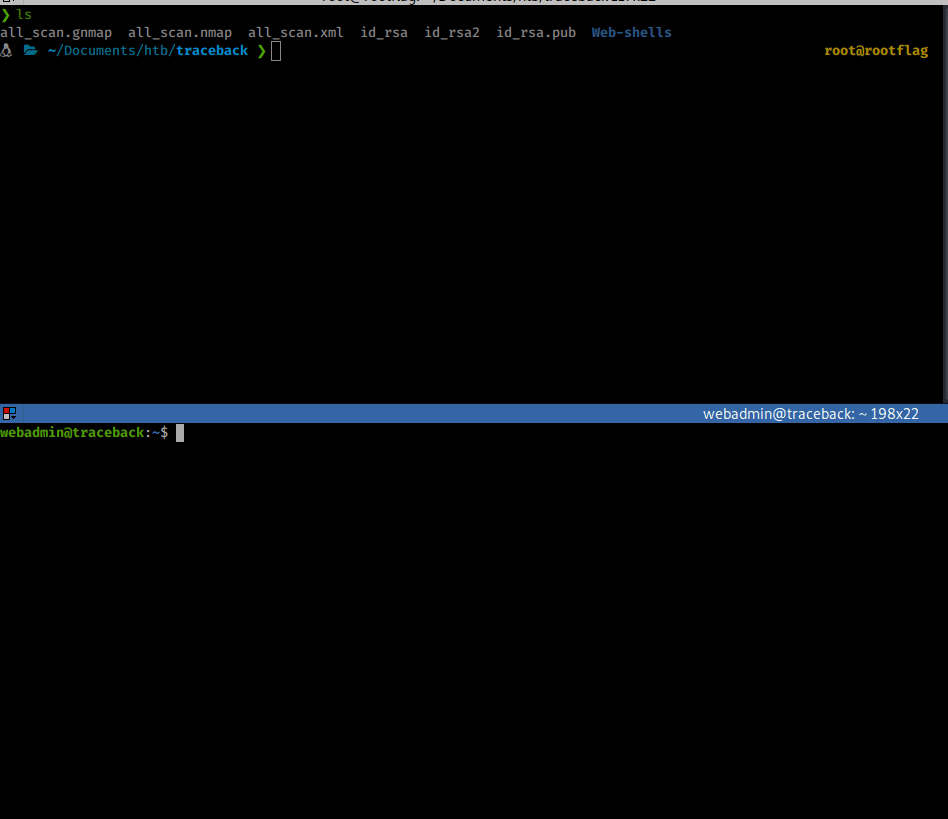
Task: Click the id_rsa.pub filename
Action: [536, 32]
